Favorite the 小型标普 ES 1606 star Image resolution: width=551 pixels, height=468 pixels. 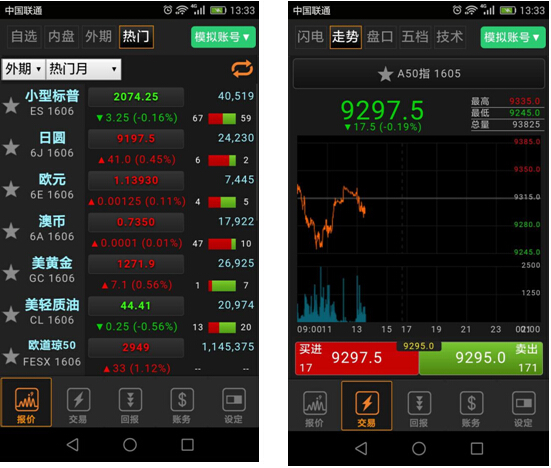(x=11, y=105)
